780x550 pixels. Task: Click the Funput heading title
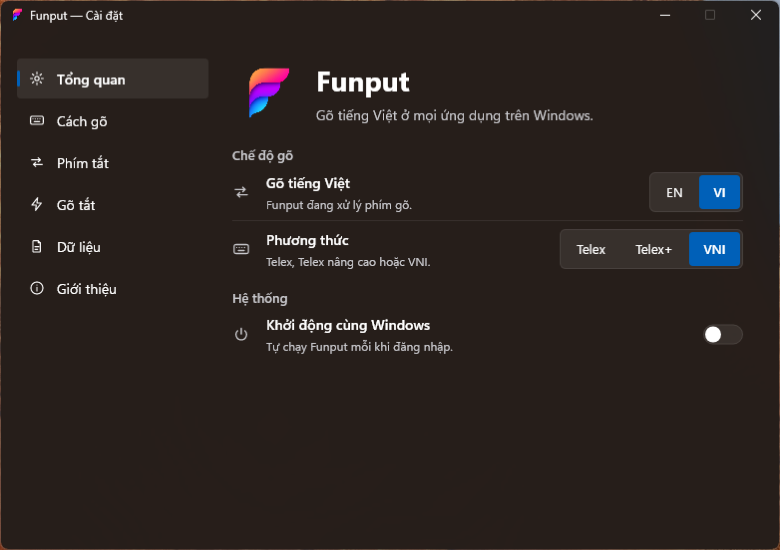point(363,82)
